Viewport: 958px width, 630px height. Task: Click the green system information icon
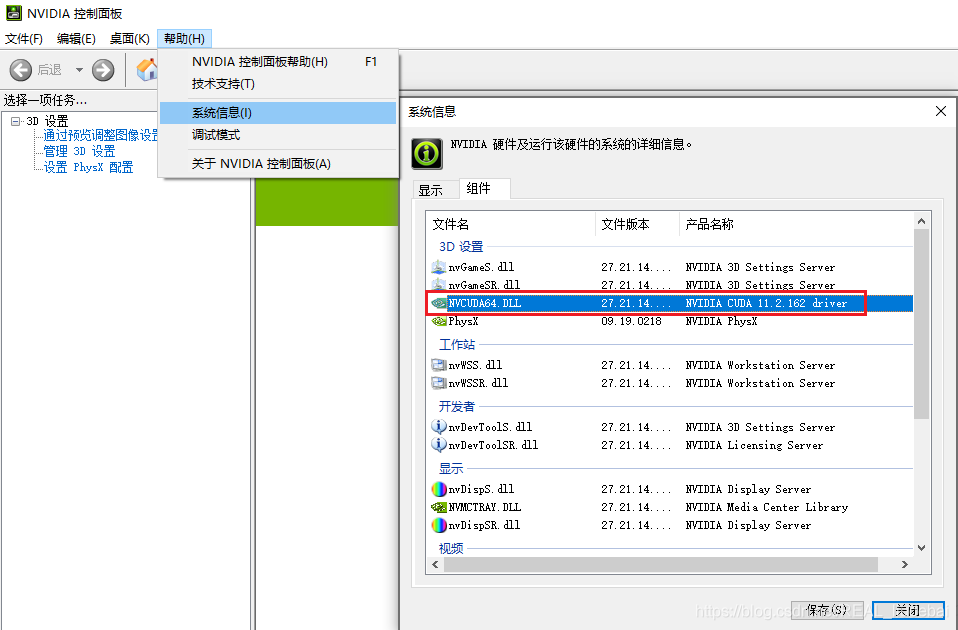[426, 153]
